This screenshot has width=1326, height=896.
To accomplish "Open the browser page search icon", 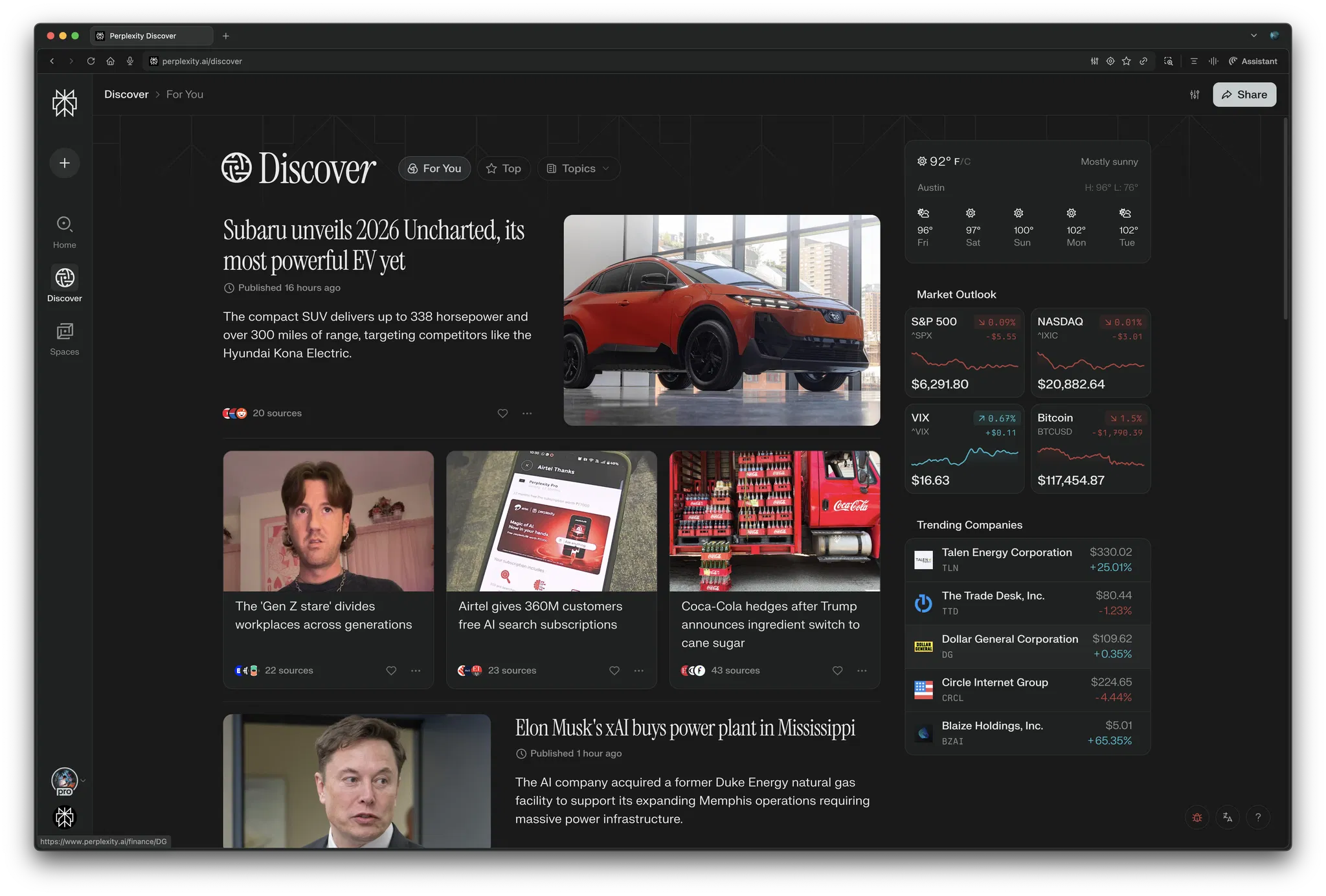I will coord(1168,61).
